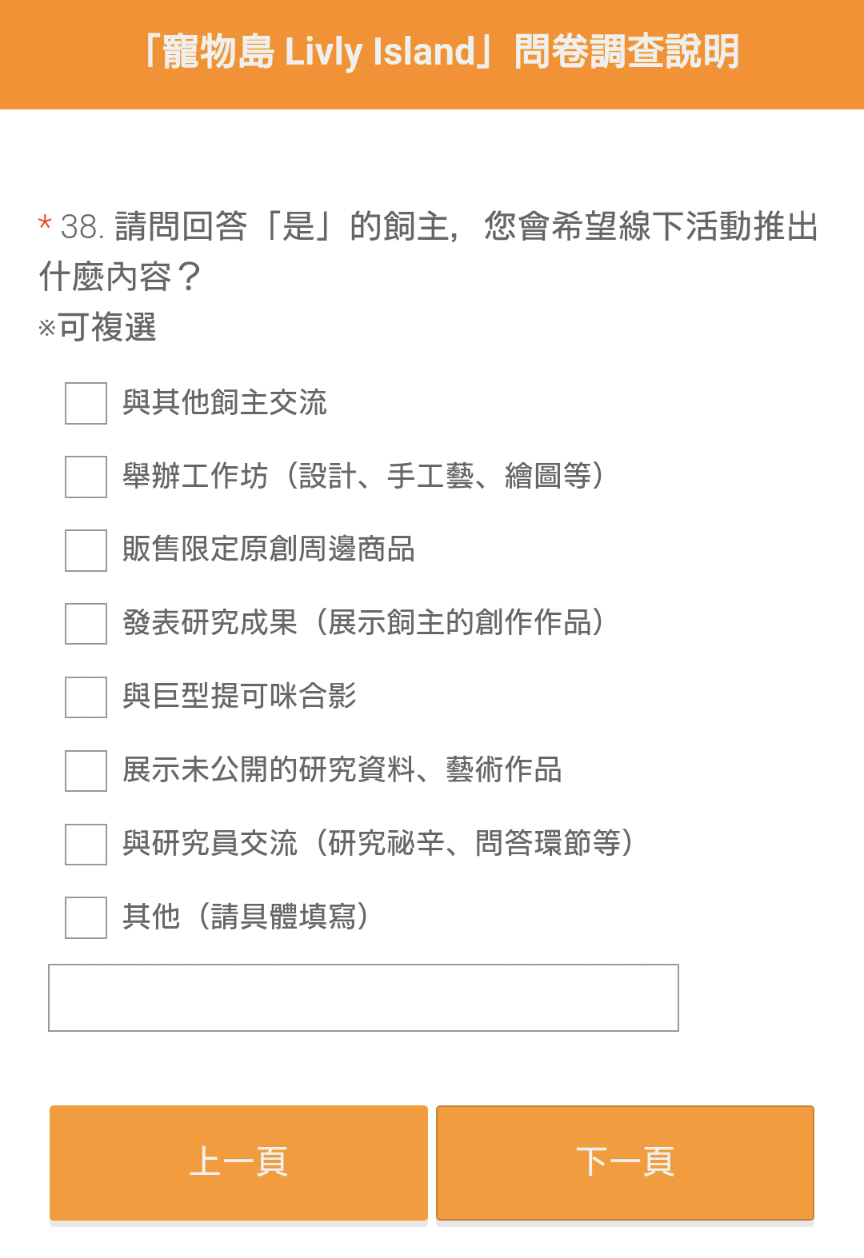Screen dimensions: 864x1258
Task: Enable the 發表研究成果 checkbox
Action: click(86, 624)
